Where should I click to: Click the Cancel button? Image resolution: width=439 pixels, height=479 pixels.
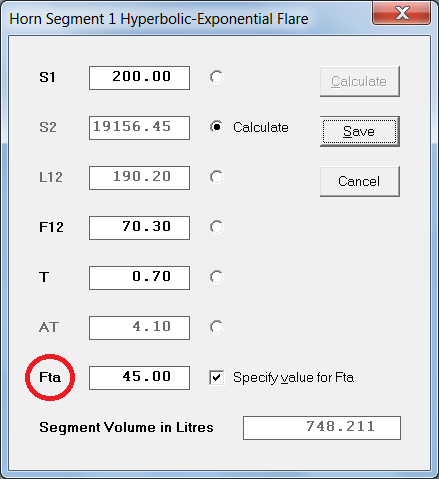tap(360, 181)
